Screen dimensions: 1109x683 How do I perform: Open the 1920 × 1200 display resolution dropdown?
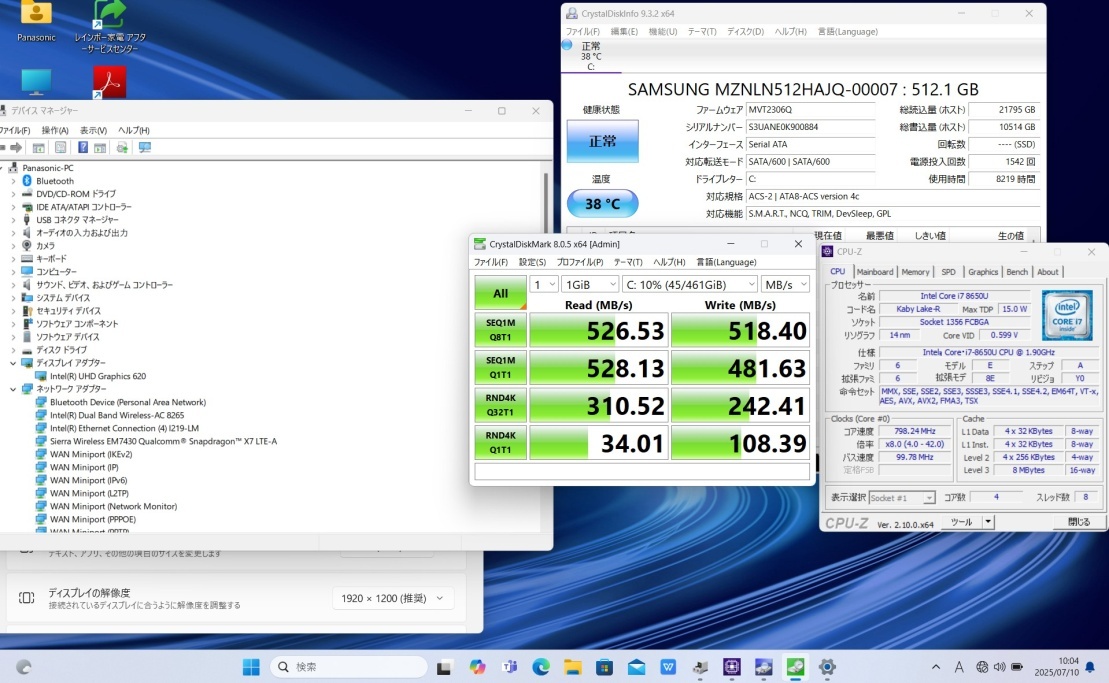click(392, 598)
